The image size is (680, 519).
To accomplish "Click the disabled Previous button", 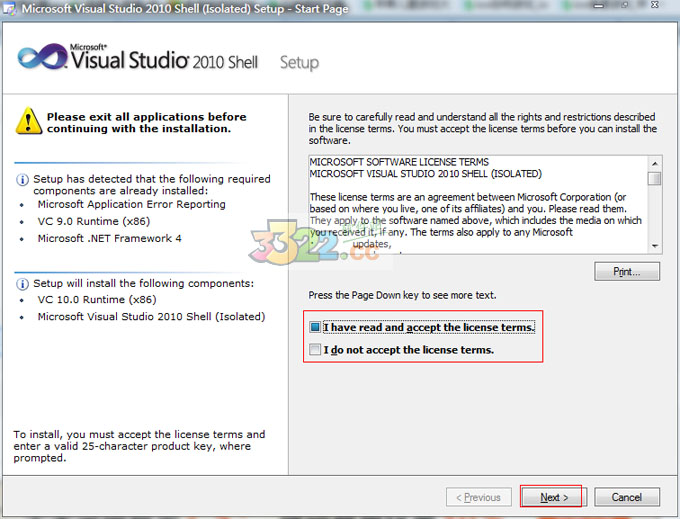I will [x=478, y=497].
